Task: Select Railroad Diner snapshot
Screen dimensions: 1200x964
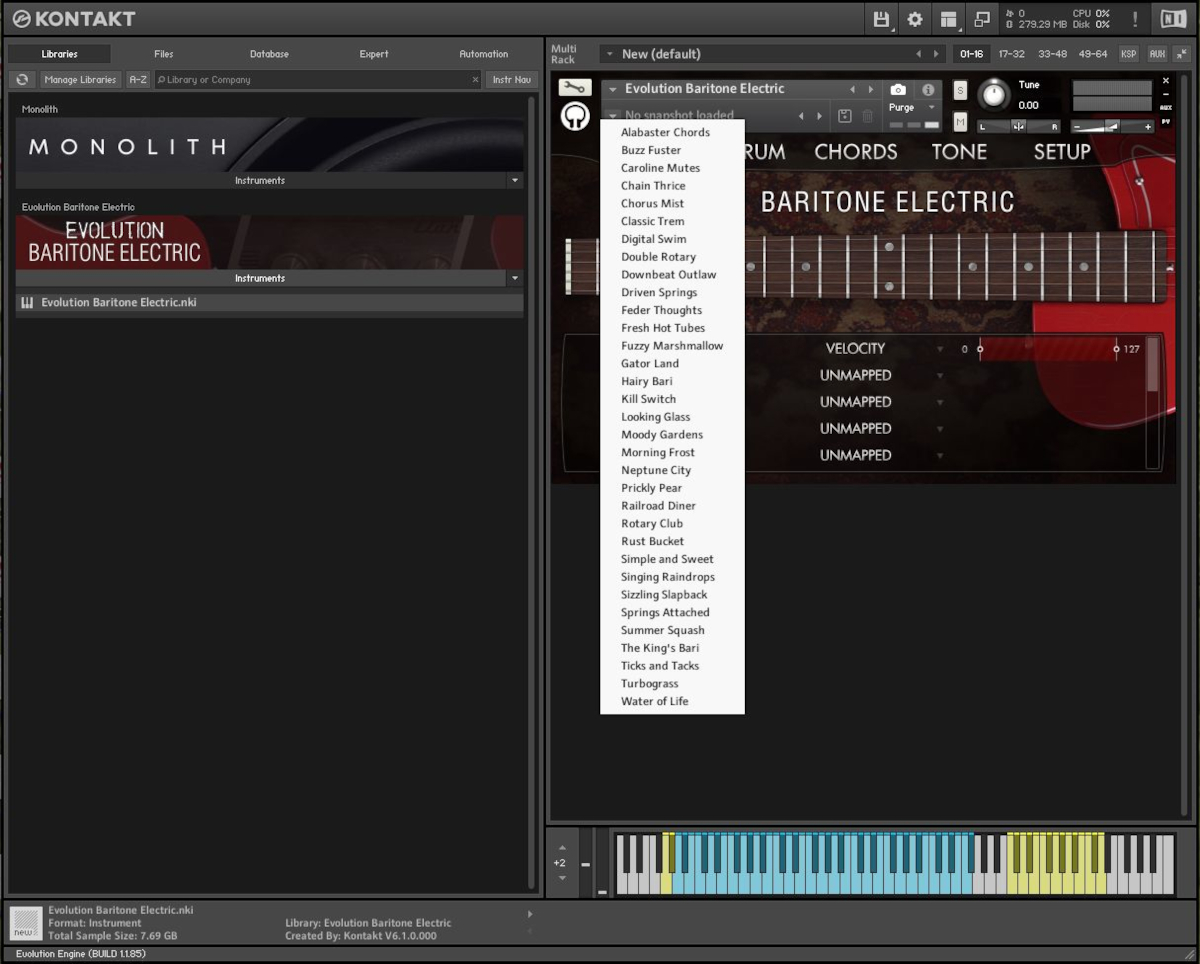Action: tap(658, 506)
